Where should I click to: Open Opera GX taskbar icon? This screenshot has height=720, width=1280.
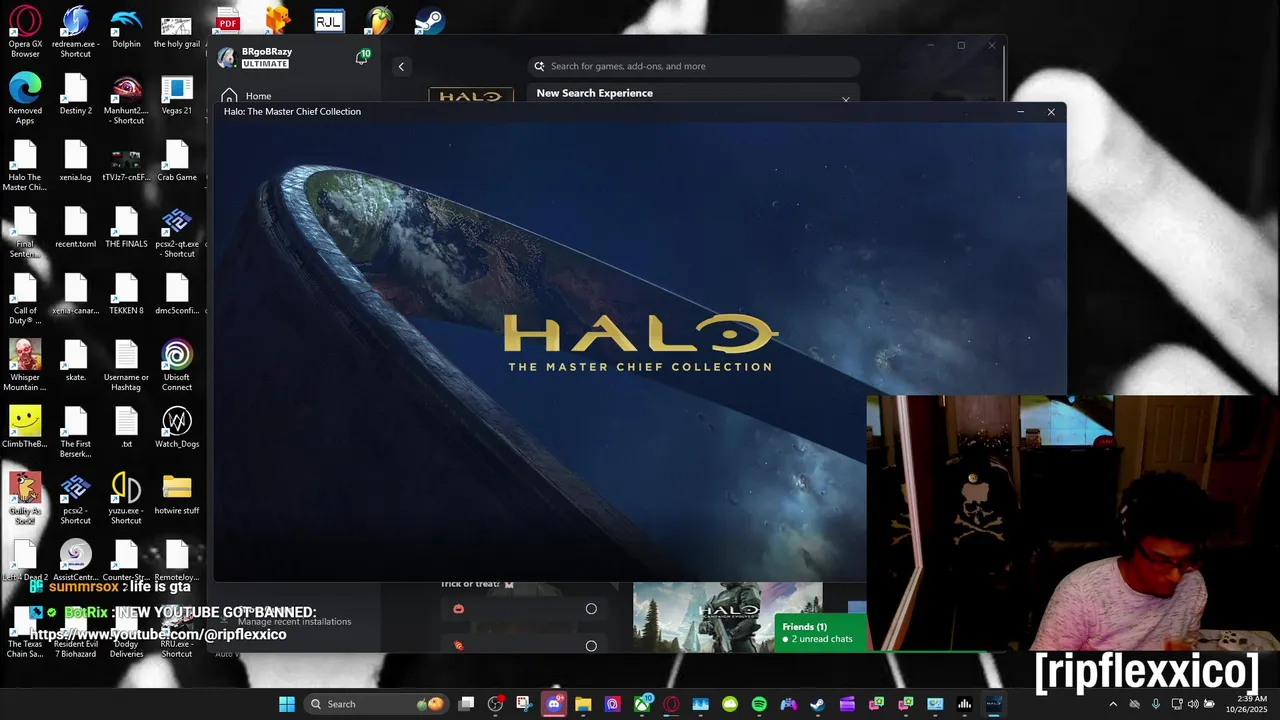click(x=671, y=704)
